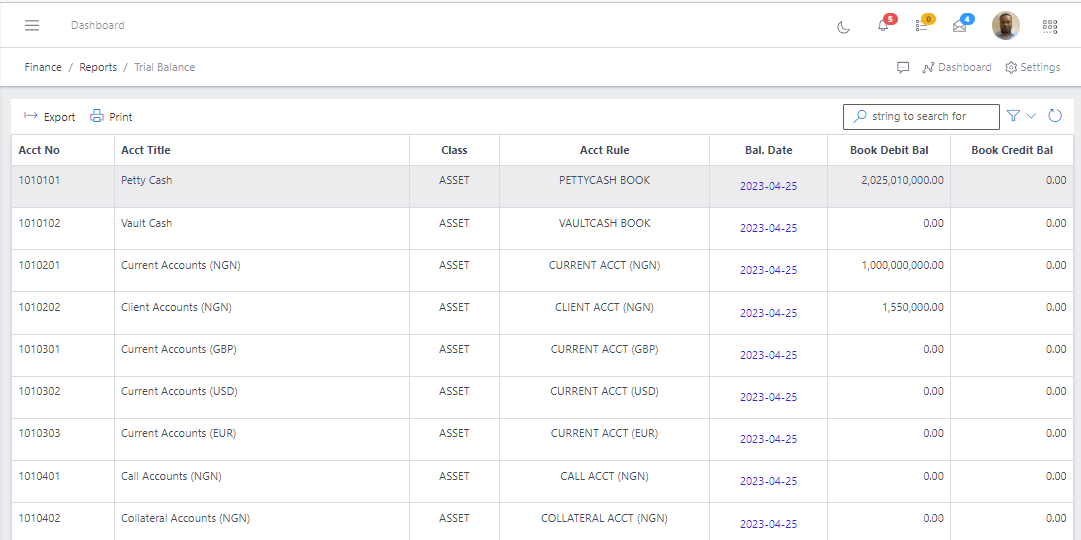Click the Export button
The height and width of the screenshot is (540, 1081).
(x=50, y=117)
